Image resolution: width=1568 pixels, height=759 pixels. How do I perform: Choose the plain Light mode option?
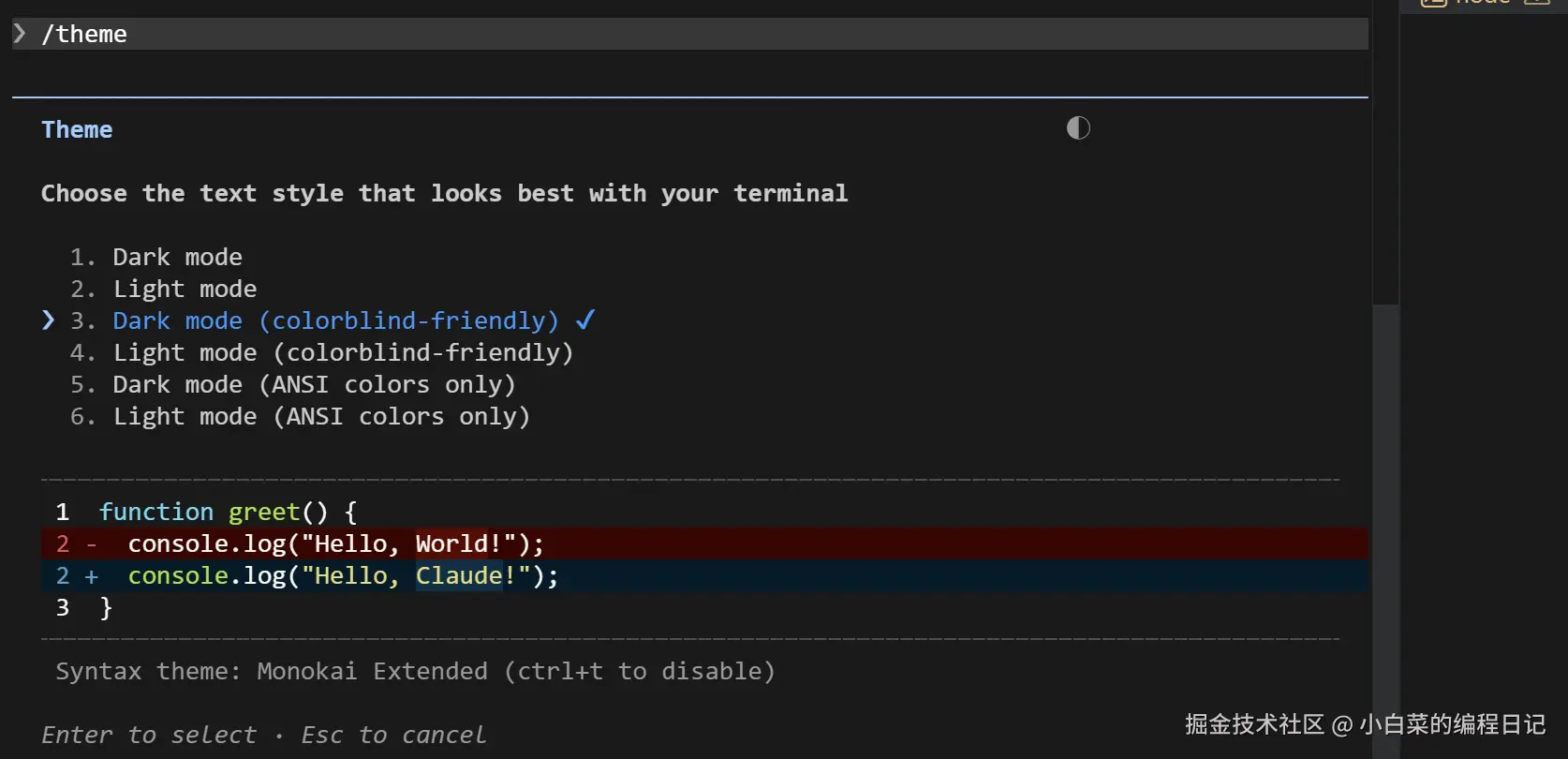tap(185, 289)
